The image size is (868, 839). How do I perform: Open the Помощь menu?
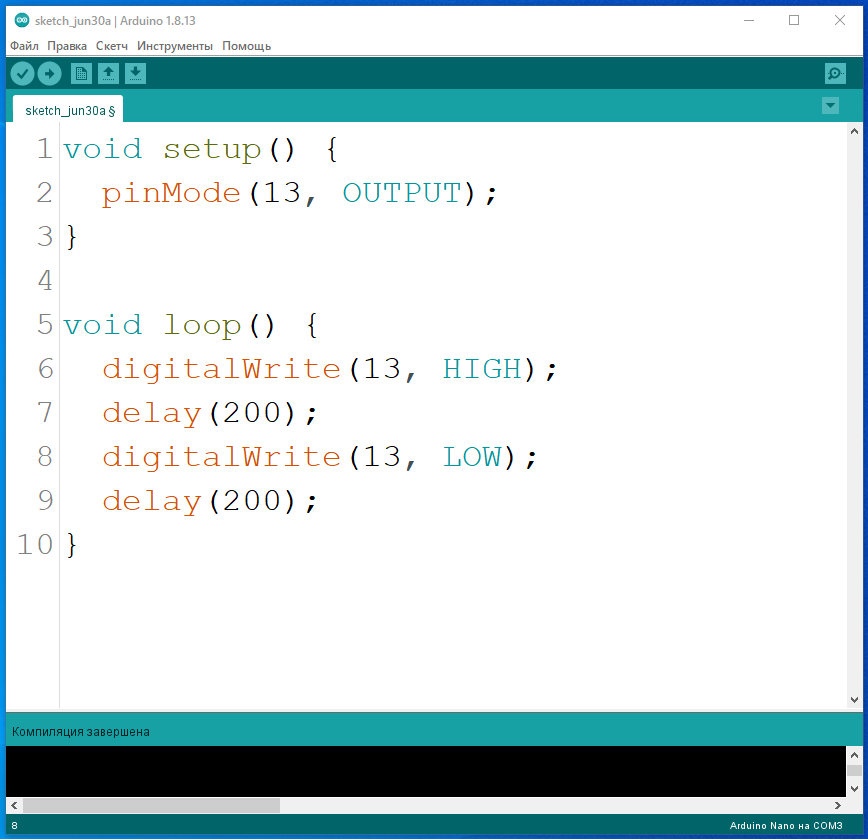pos(246,46)
